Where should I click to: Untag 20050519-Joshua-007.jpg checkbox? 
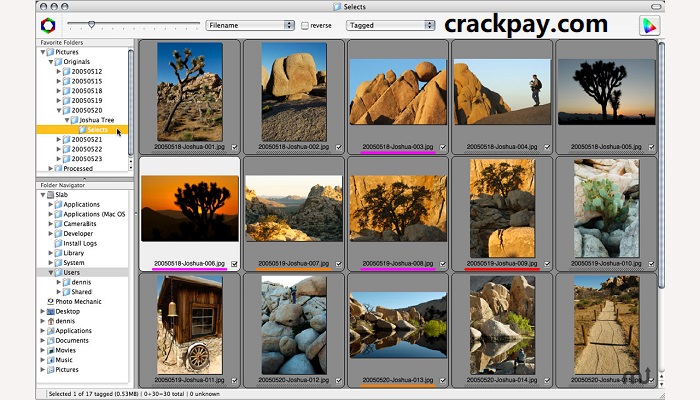338,264
